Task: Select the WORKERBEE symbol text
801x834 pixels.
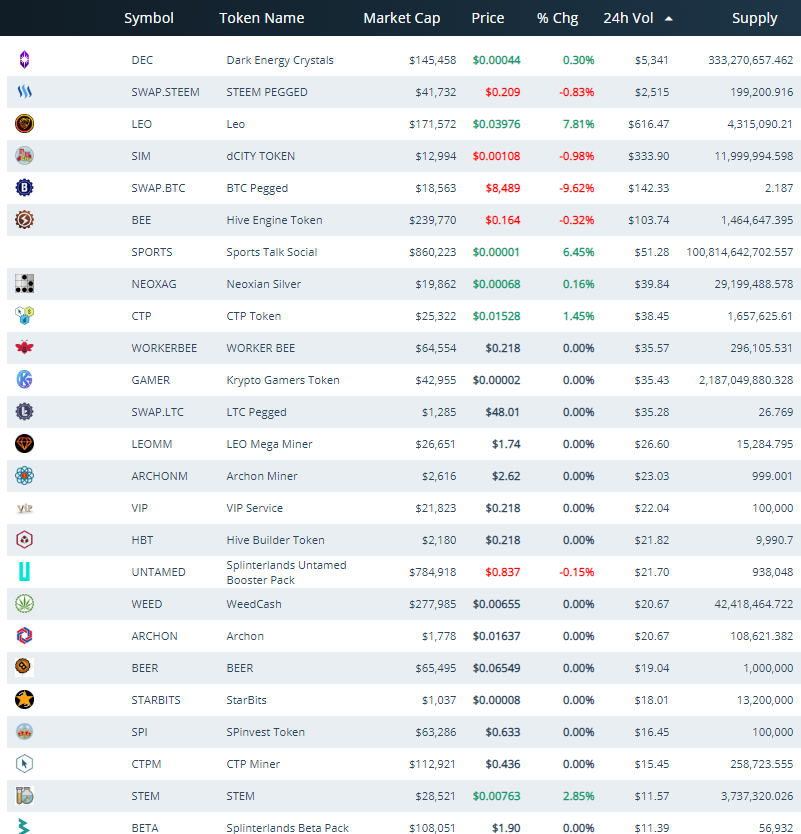Action: coord(164,348)
